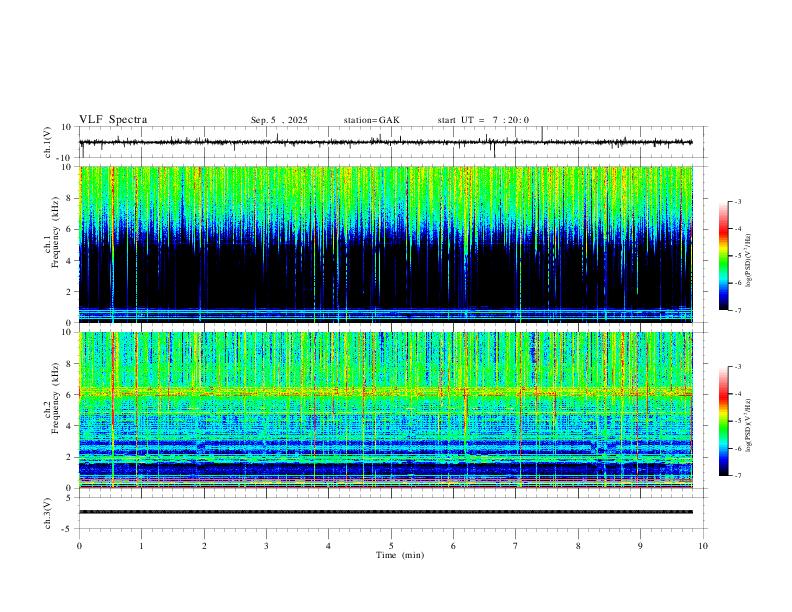The image size is (792, 612).
Task: Click the upper PSD color scale bar
Action: pyautogui.click(x=724, y=256)
